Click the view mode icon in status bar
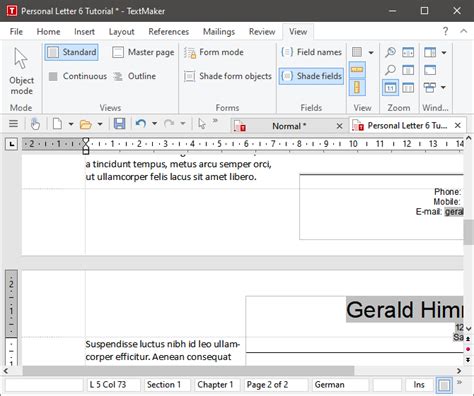This screenshot has width=474, height=396. (444, 385)
